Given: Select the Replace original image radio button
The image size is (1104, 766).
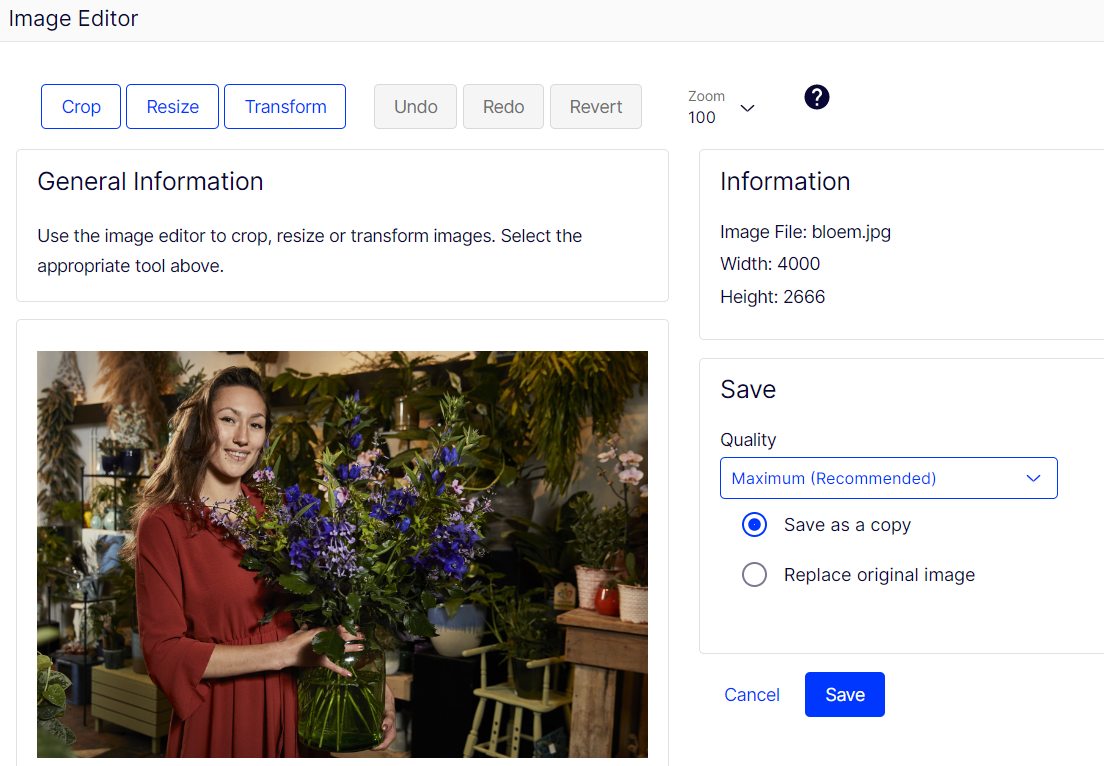Looking at the screenshot, I should tap(754, 575).
